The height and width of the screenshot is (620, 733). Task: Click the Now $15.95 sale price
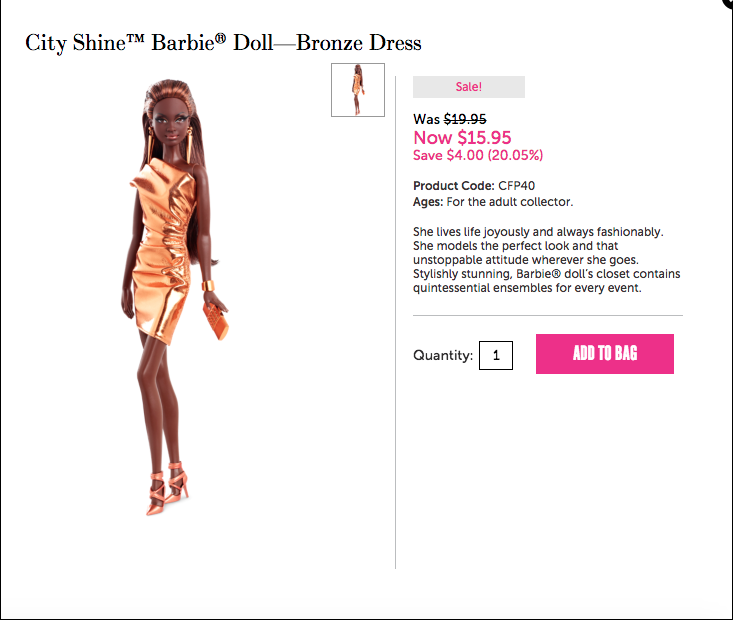(462, 137)
